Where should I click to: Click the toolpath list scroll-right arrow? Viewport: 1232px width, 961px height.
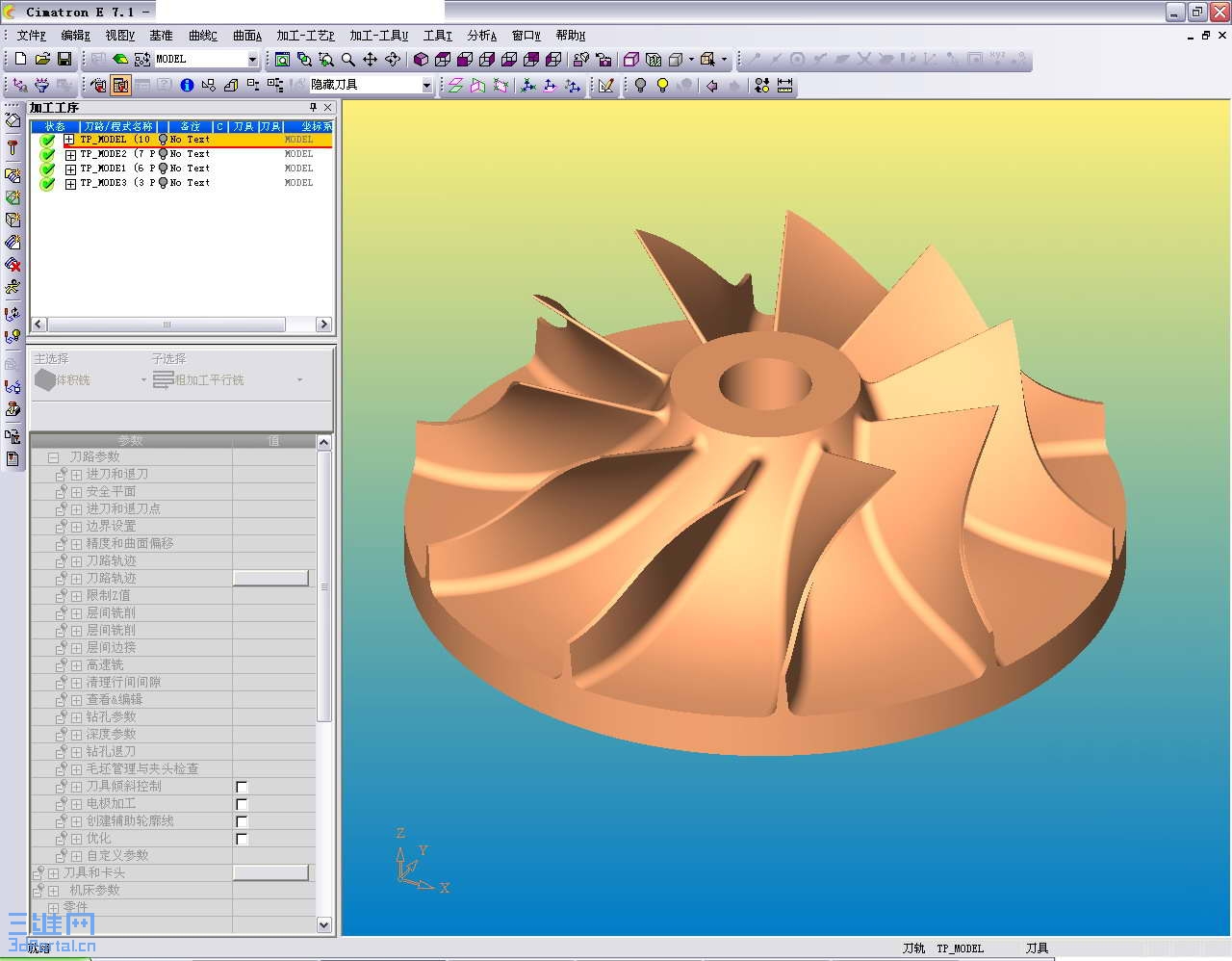click(323, 325)
